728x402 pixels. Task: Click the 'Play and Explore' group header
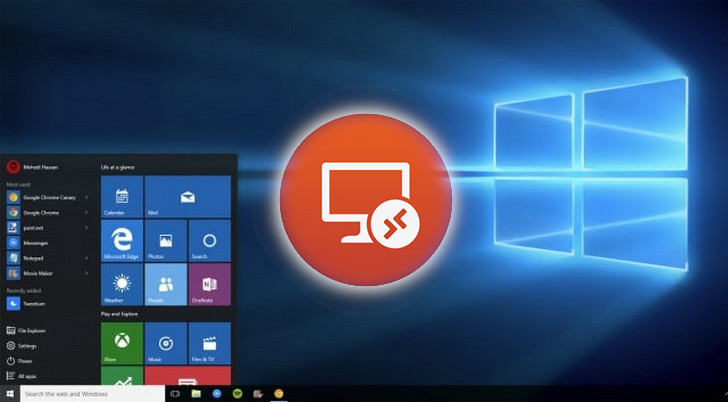click(119, 314)
